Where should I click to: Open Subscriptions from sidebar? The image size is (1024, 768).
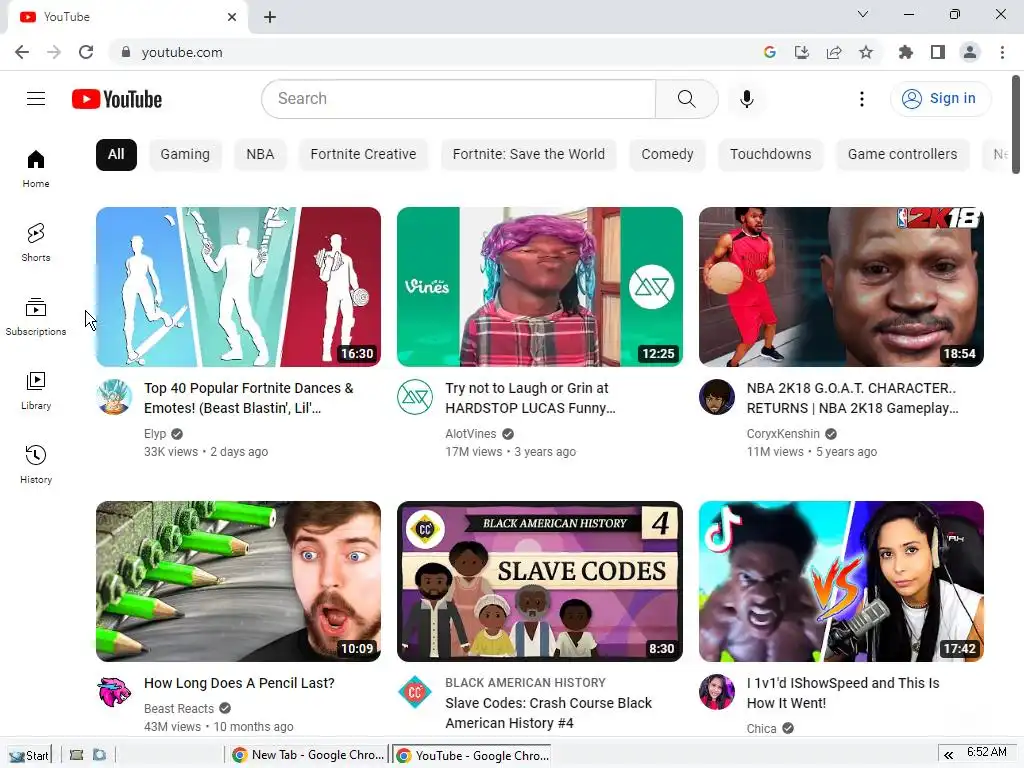(x=36, y=316)
